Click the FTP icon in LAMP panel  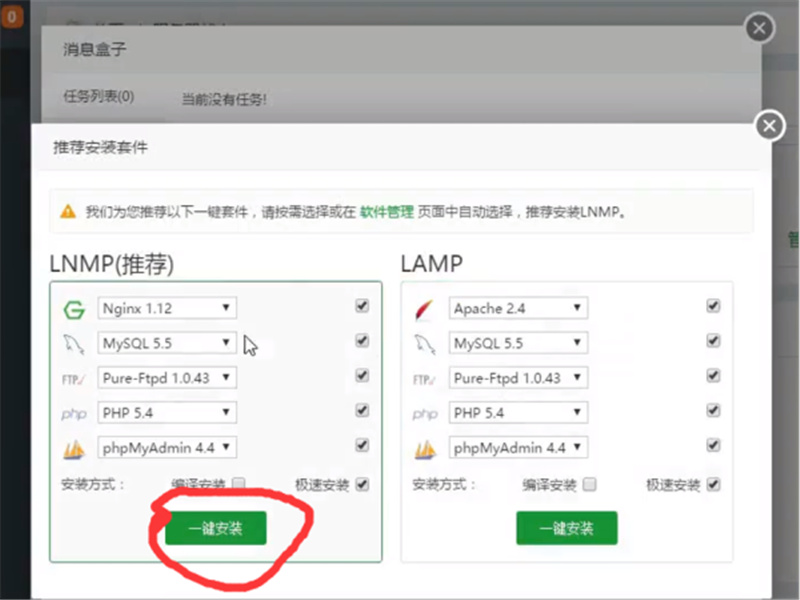pos(424,380)
